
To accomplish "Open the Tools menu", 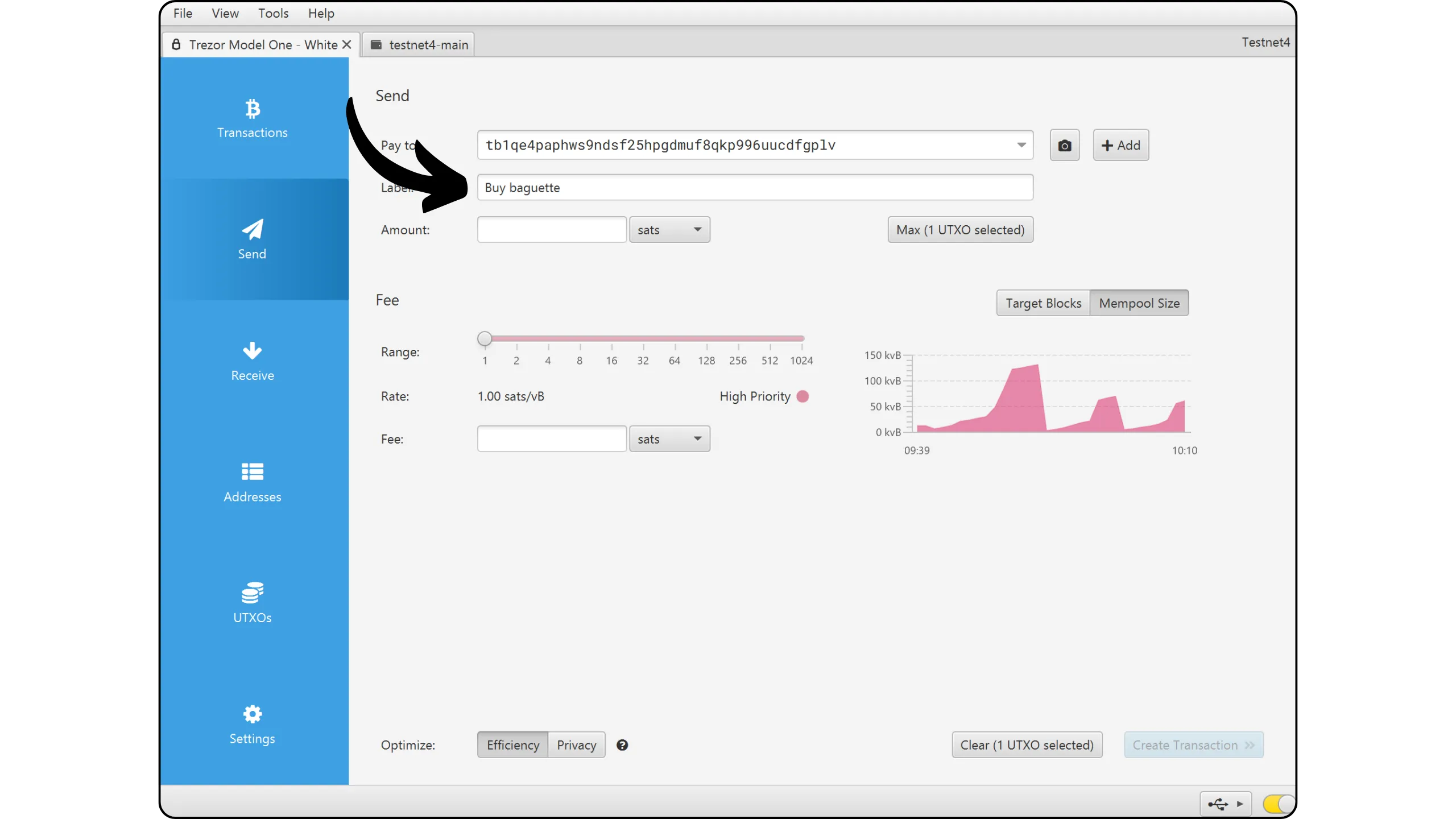I will (273, 13).
